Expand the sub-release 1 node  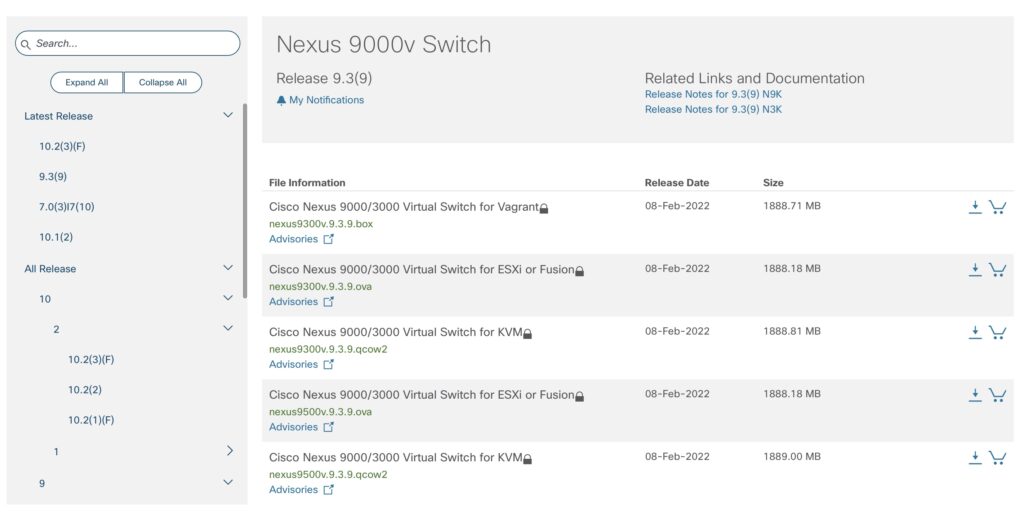tap(229, 451)
